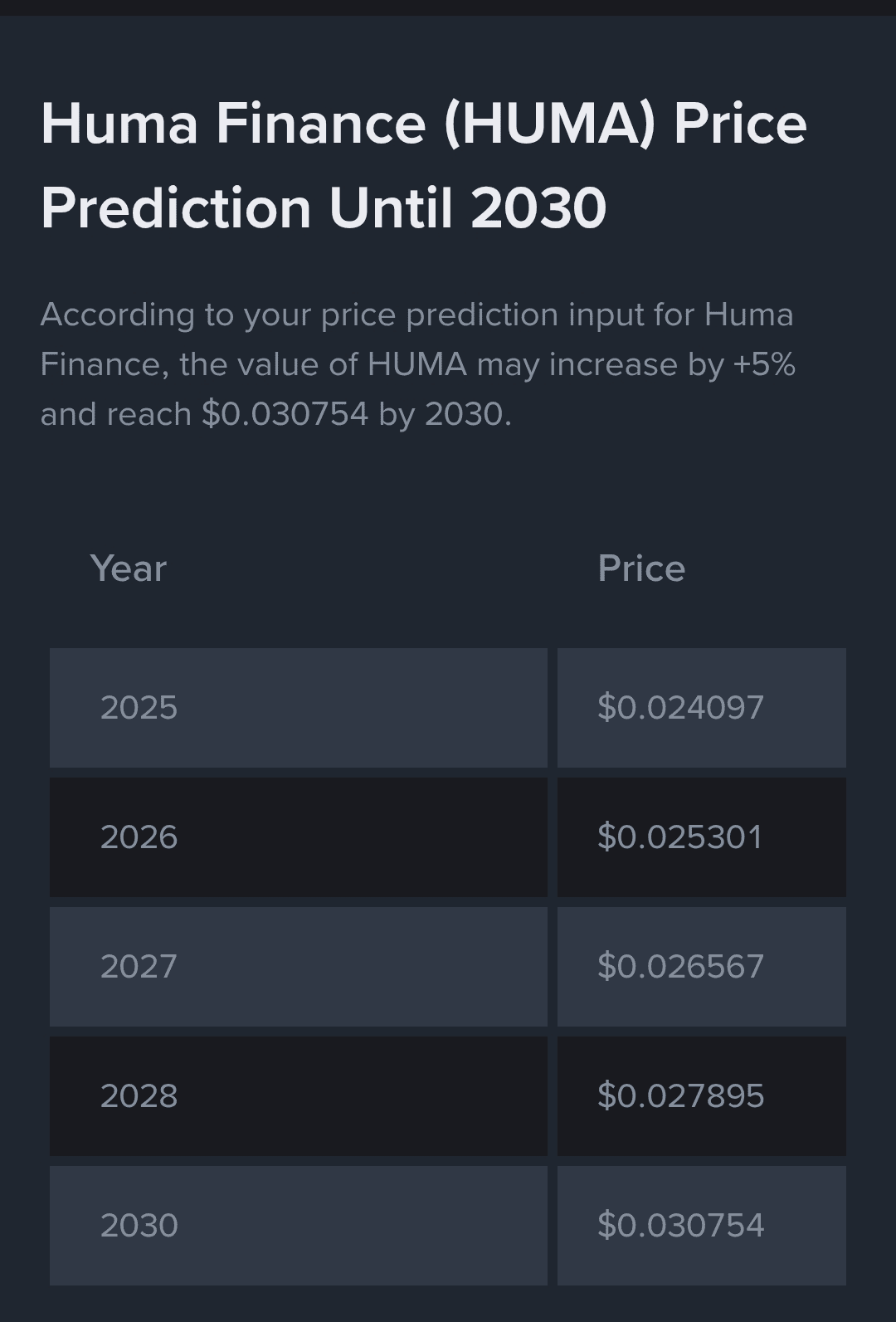Select the $0.025301 price cell

coord(702,837)
